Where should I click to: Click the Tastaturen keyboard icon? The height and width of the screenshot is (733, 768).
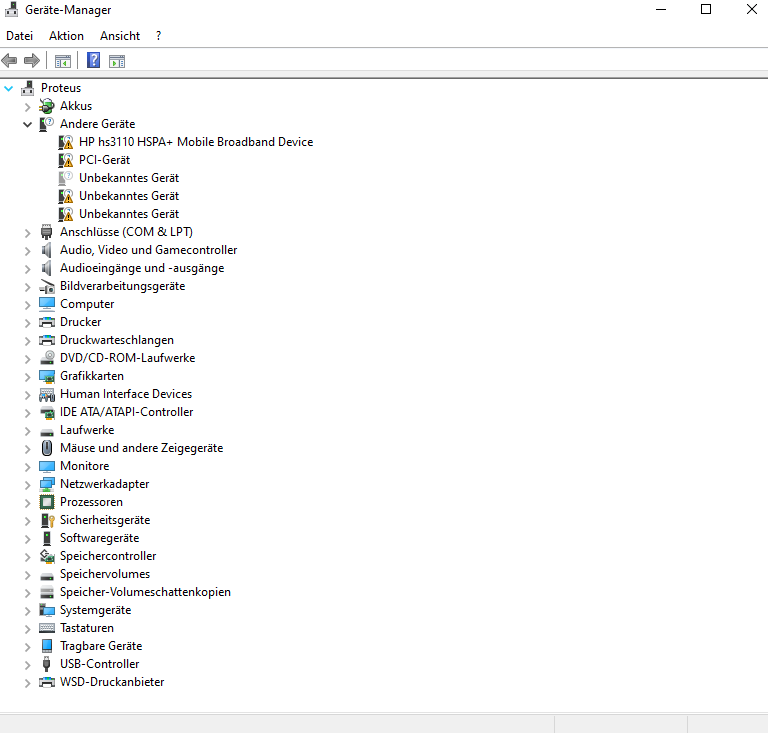tap(47, 628)
